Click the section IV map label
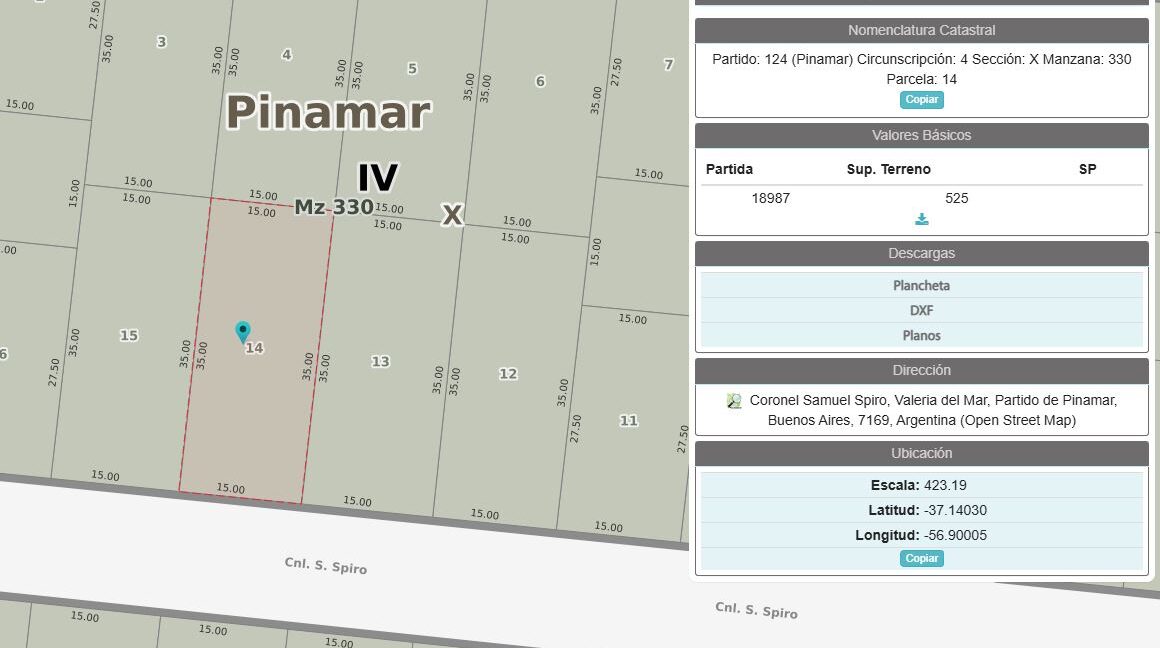The width and height of the screenshot is (1160, 648). [378, 178]
